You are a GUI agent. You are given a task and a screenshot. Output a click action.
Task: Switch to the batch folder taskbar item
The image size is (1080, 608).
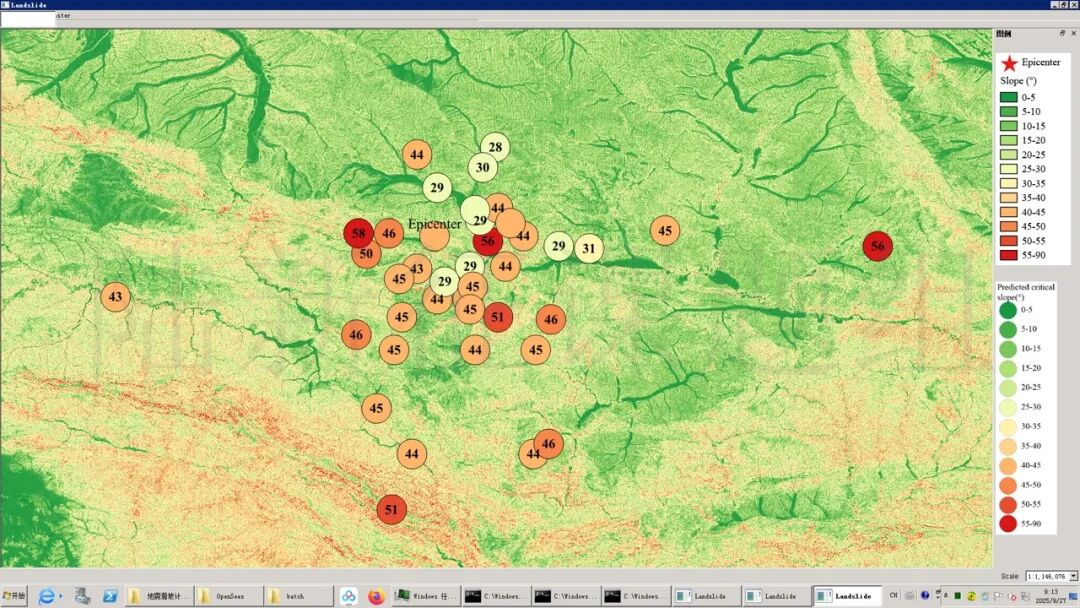coord(298,596)
